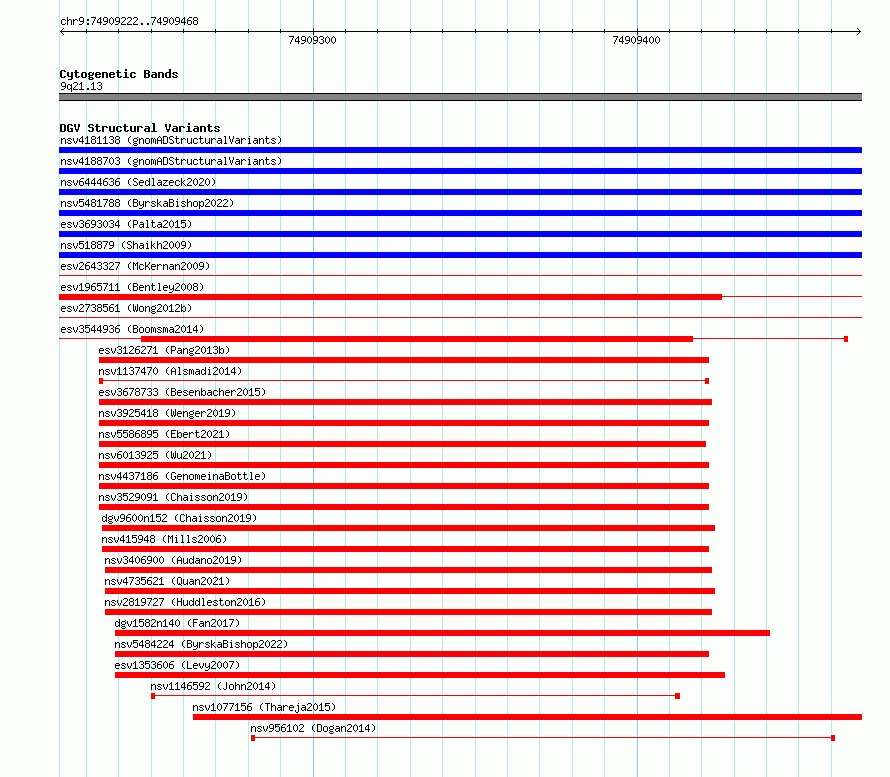Image resolution: width=890 pixels, height=777 pixels.
Task: Click nsv1137470 (Alsmadi2014) label
Action: pyautogui.click(x=170, y=371)
